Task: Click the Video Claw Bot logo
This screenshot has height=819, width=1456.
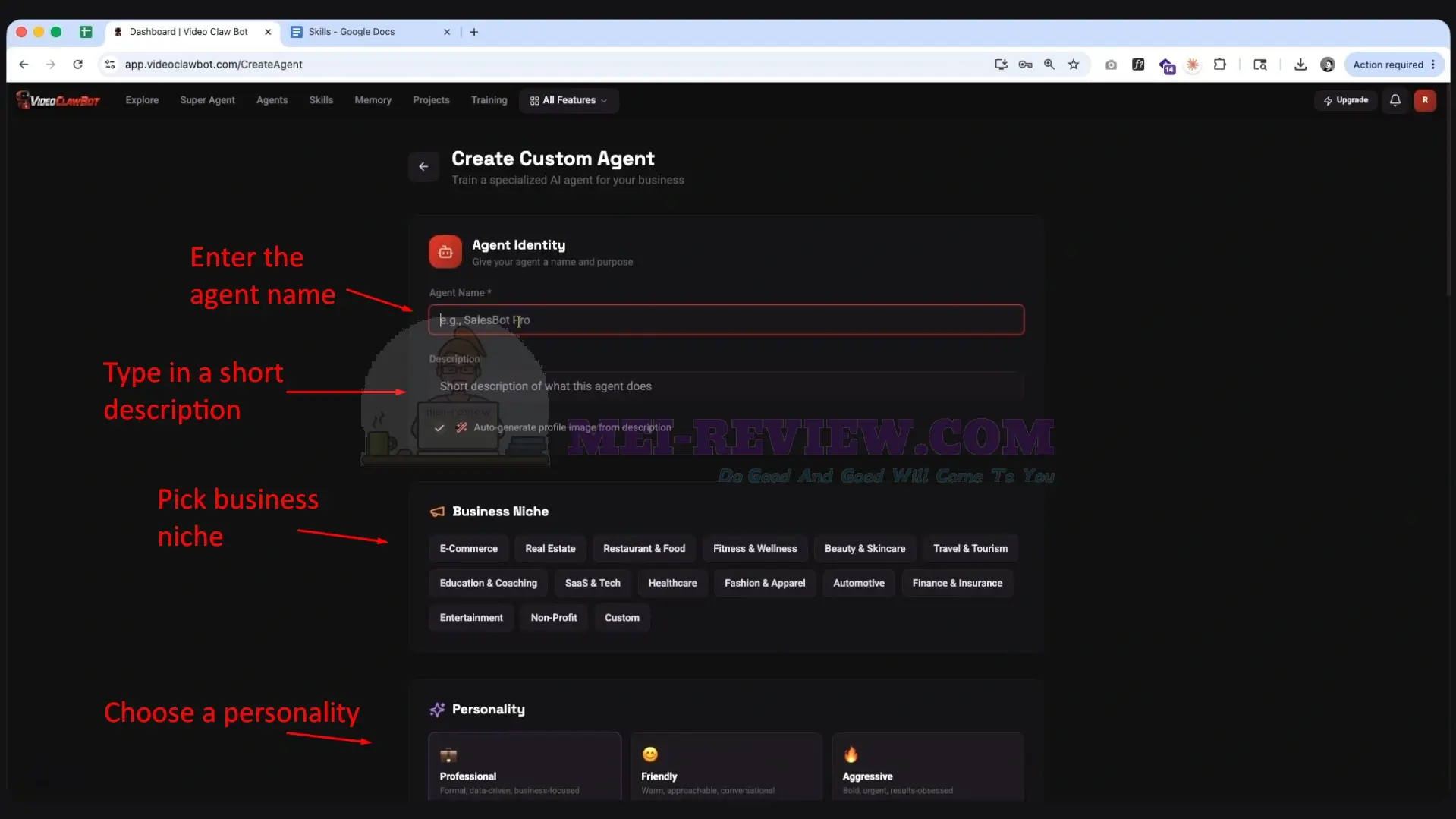Action: pos(58,100)
